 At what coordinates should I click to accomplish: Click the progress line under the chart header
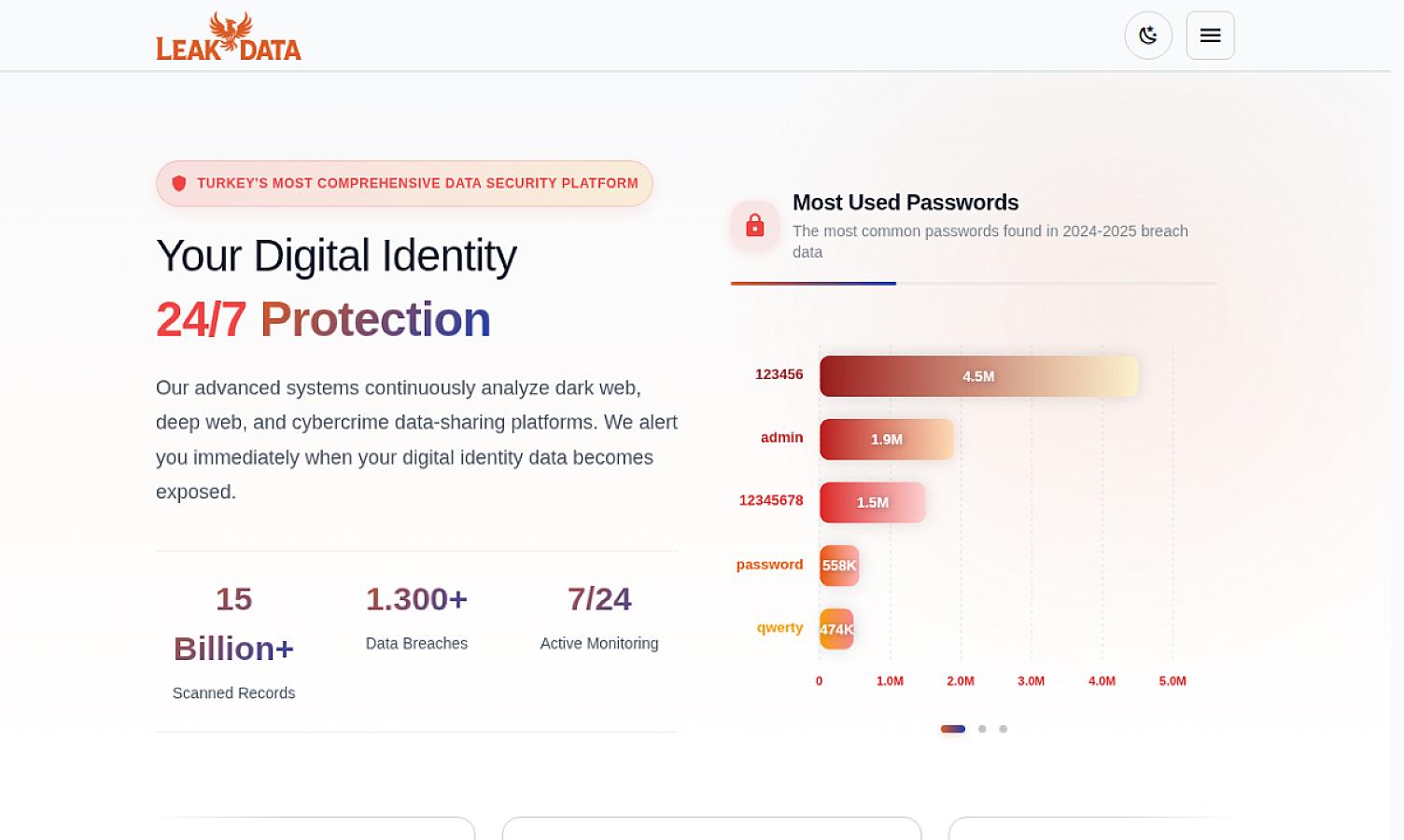(x=974, y=283)
